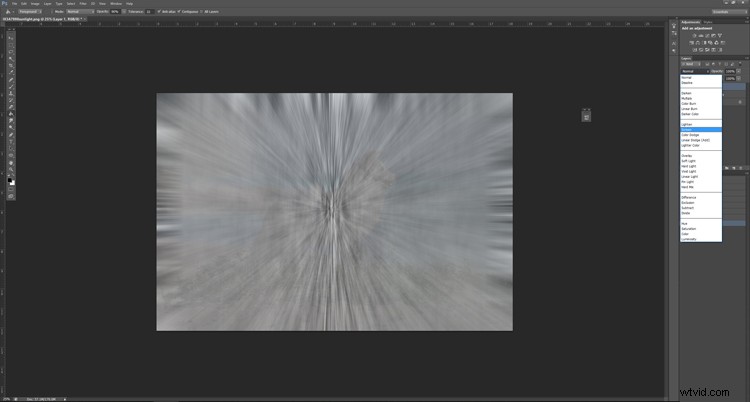Open the Foreground fill source dropdown
The image size is (750, 402).
pyautogui.click(x=30, y=11)
